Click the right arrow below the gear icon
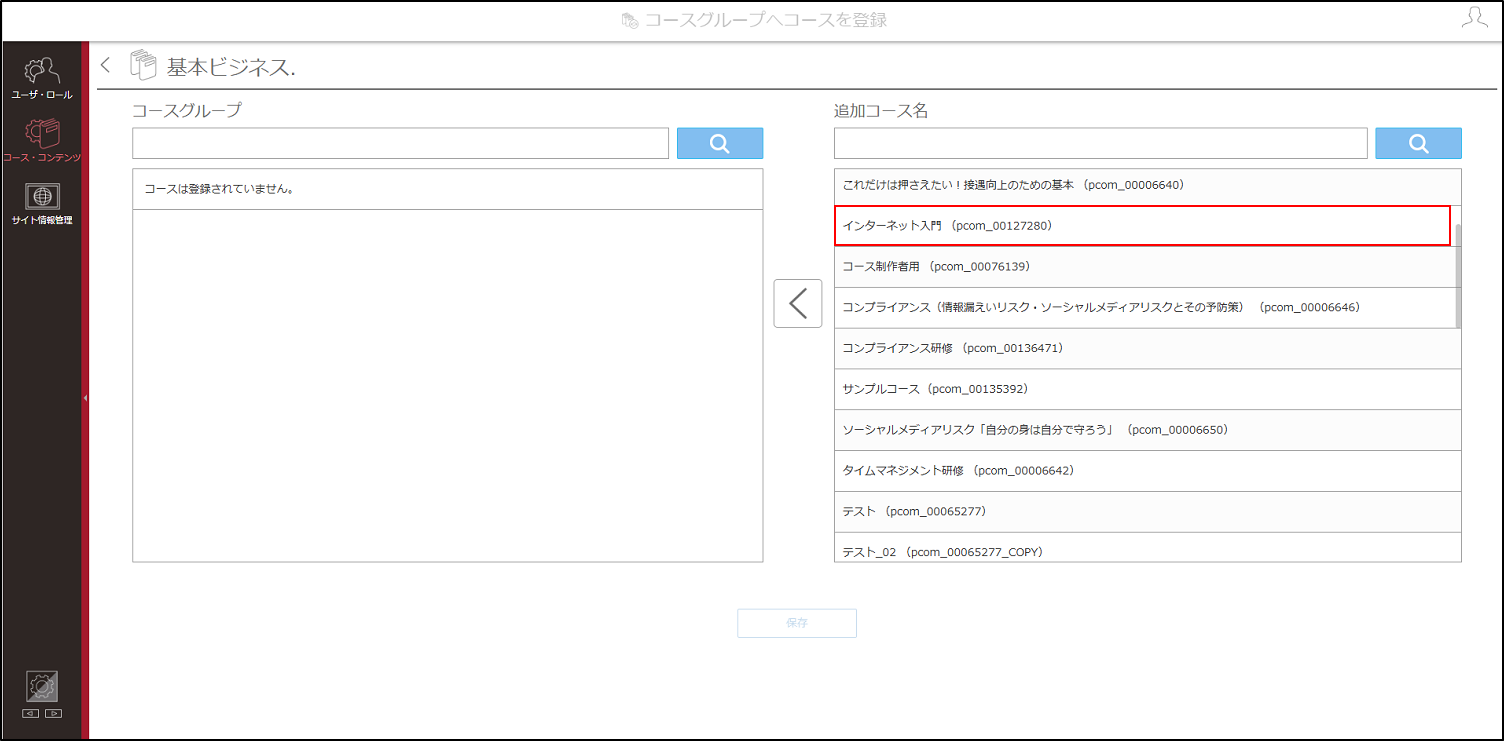 [x=53, y=713]
